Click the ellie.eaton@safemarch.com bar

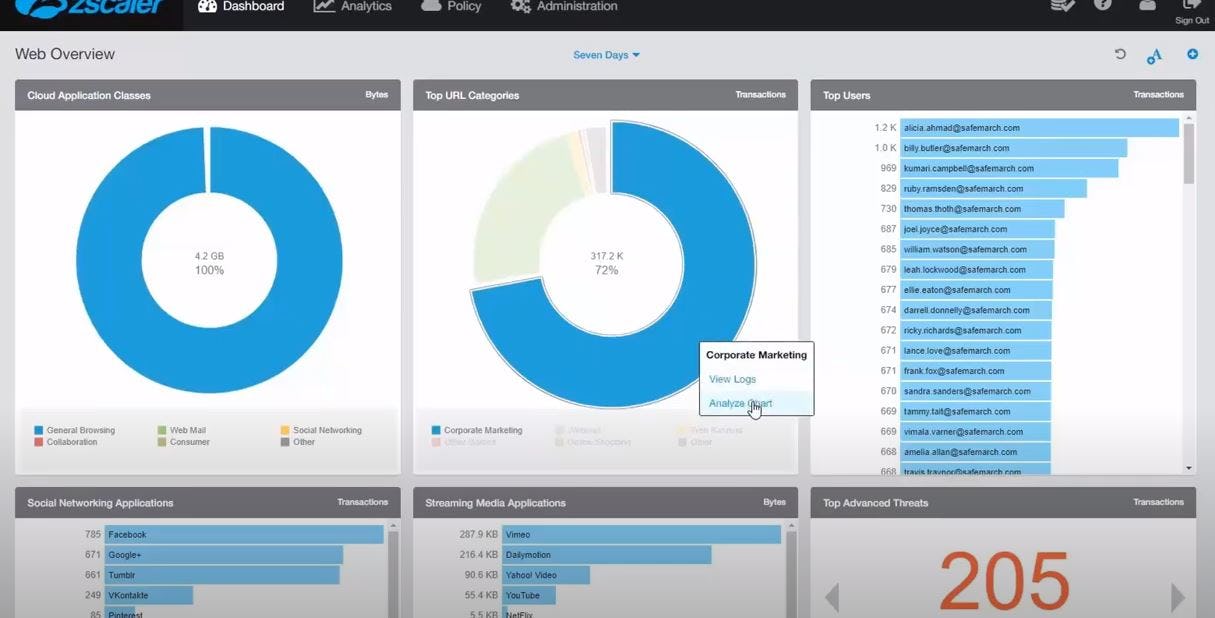click(976, 290)
